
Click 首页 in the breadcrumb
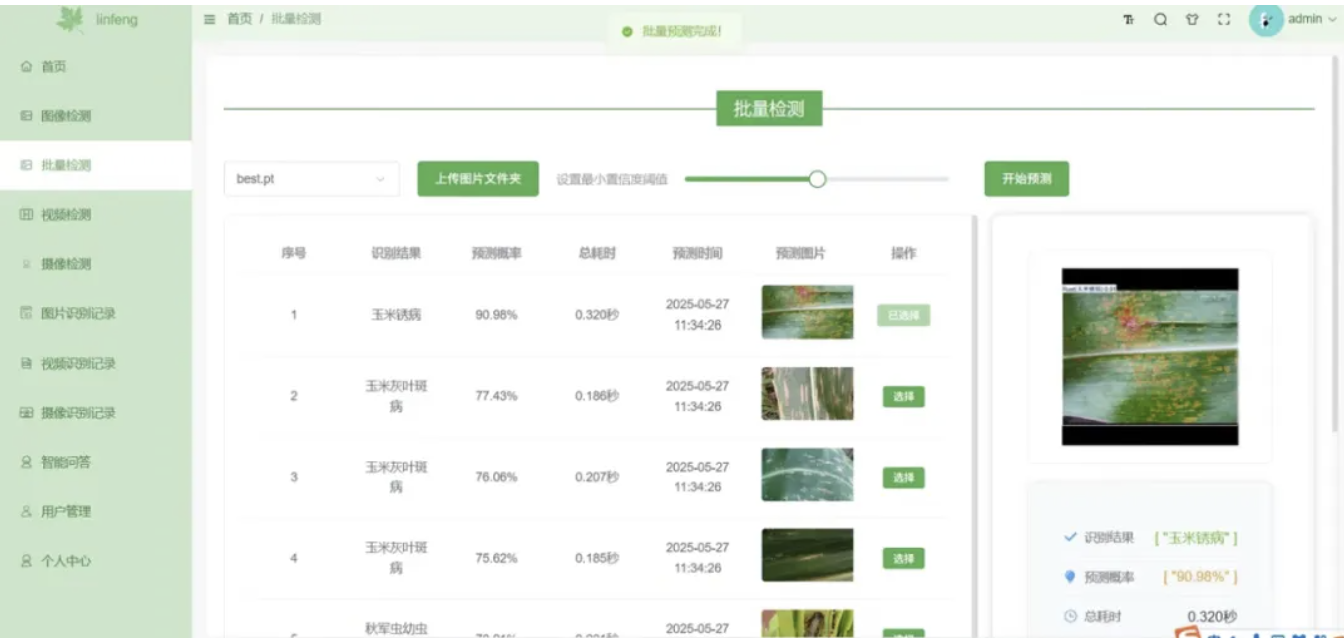[240, 19]
